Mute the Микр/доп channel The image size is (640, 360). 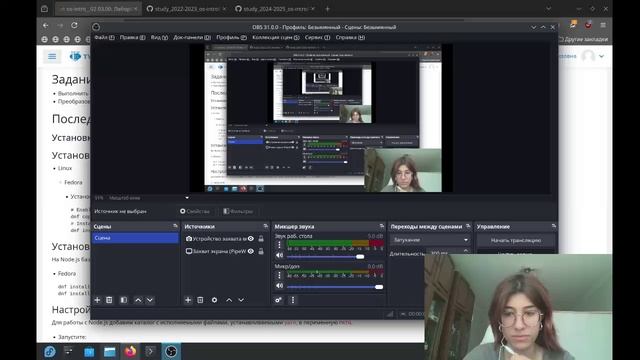point(279,286)
